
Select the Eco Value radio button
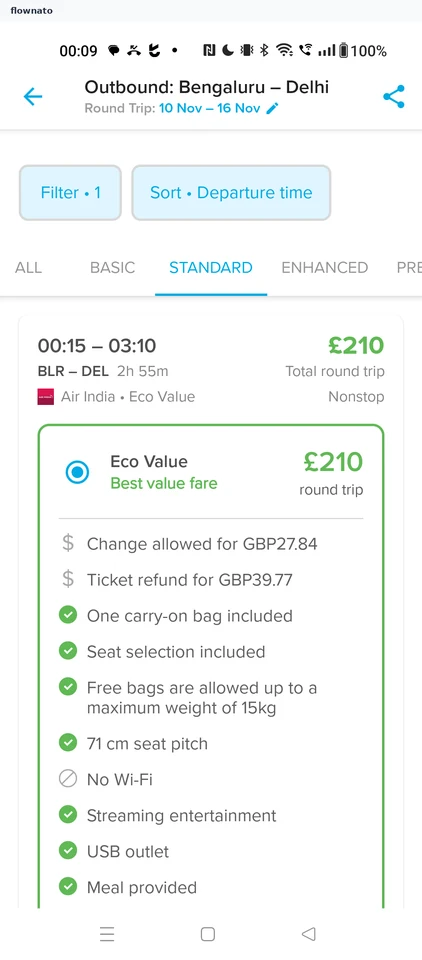point(77,472)
